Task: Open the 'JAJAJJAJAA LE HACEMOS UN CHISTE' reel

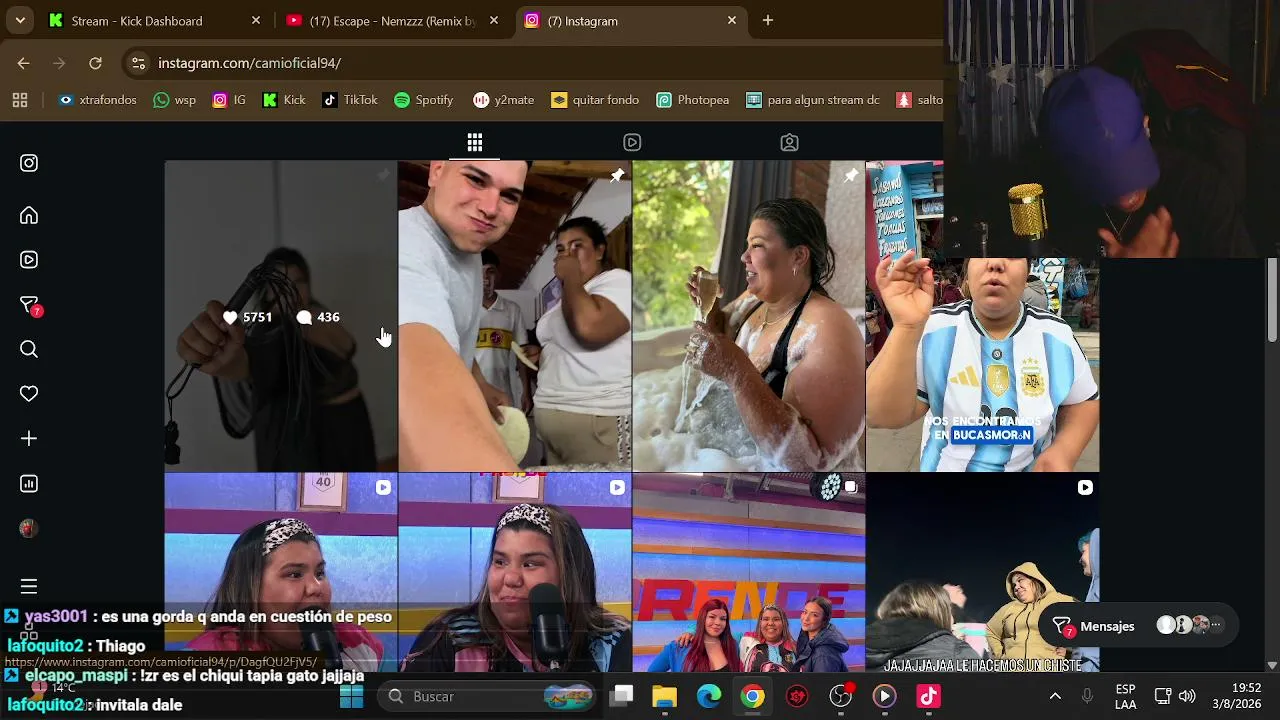Action: 983,573
